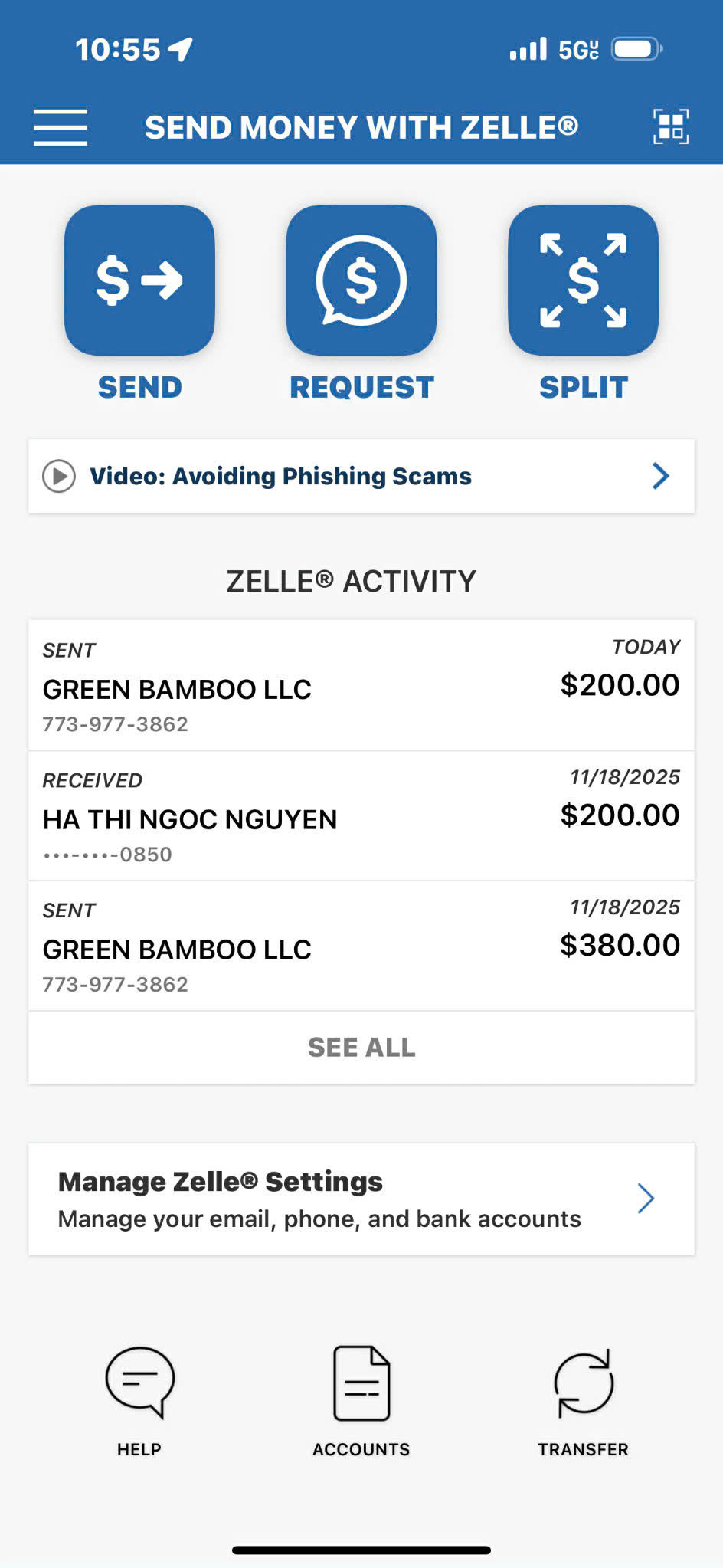Image resolution: width=723 pixels, height=1568 pixels.
Task: Expand Avoiding Phishing Scams chevron
Action: click(x=660, y=476)
